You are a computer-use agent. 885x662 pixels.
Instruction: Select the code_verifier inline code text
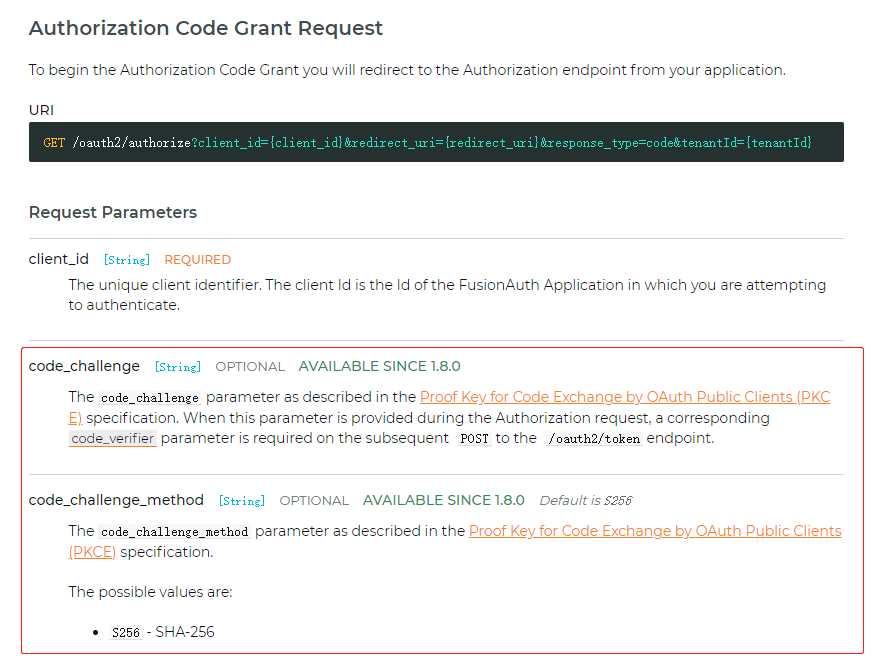(x=112, y=438)
